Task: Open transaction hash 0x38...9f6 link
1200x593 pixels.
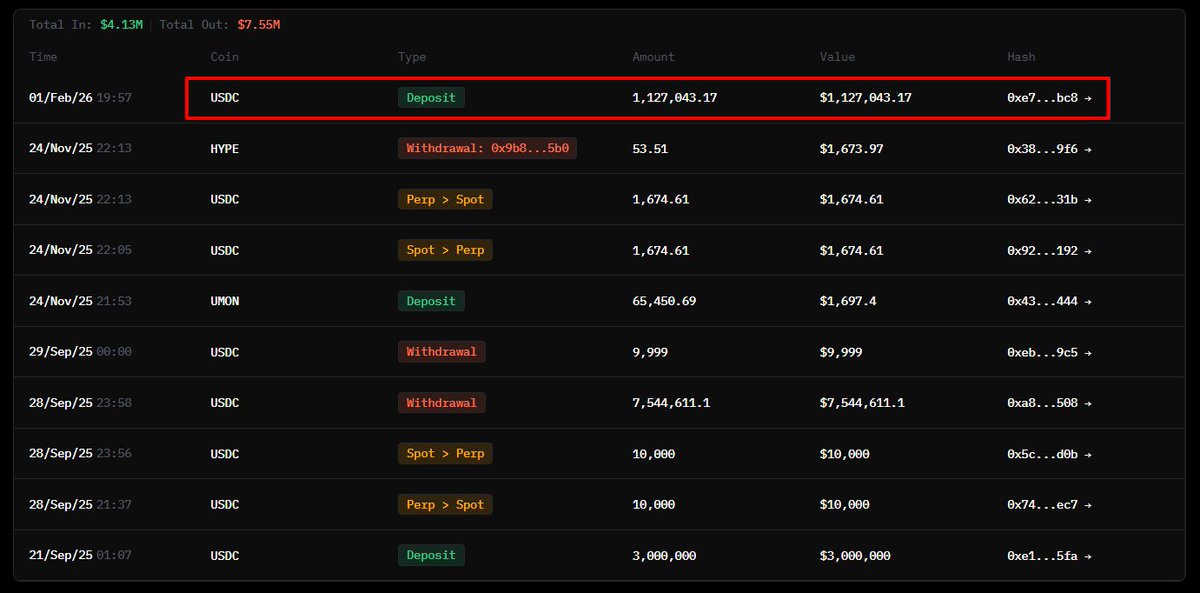Action: pos(1049,149)
